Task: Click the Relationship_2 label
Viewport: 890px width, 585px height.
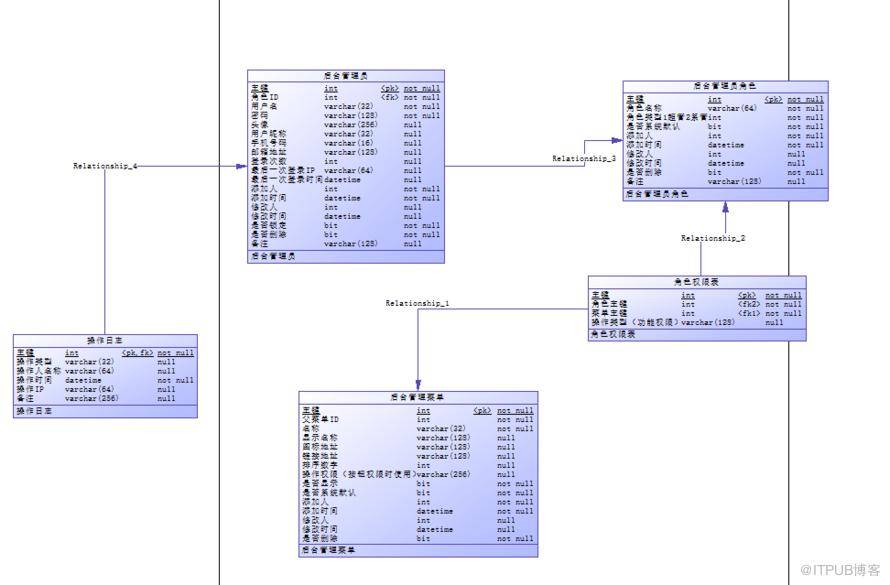Action: [713, 238]
